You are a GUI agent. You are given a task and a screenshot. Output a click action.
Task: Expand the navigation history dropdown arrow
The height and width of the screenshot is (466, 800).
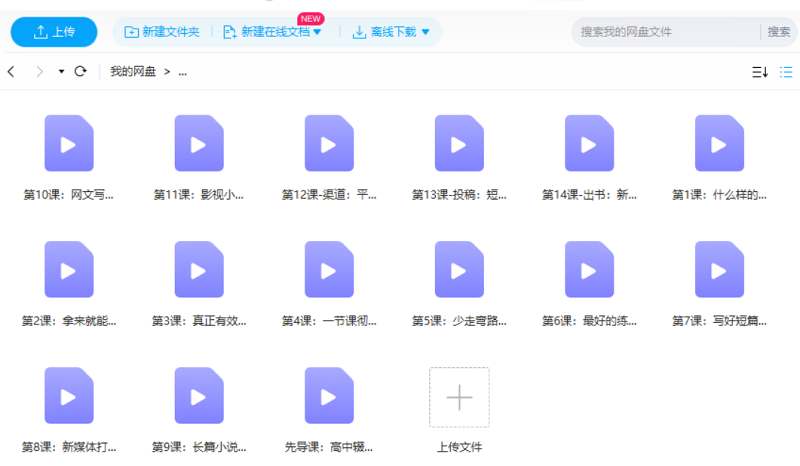click(61, 72)
